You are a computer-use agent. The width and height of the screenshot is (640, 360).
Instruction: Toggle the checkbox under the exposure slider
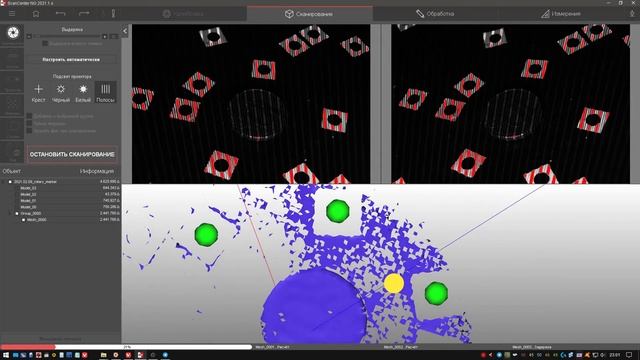pyautogui.click(x=45, y=43)
